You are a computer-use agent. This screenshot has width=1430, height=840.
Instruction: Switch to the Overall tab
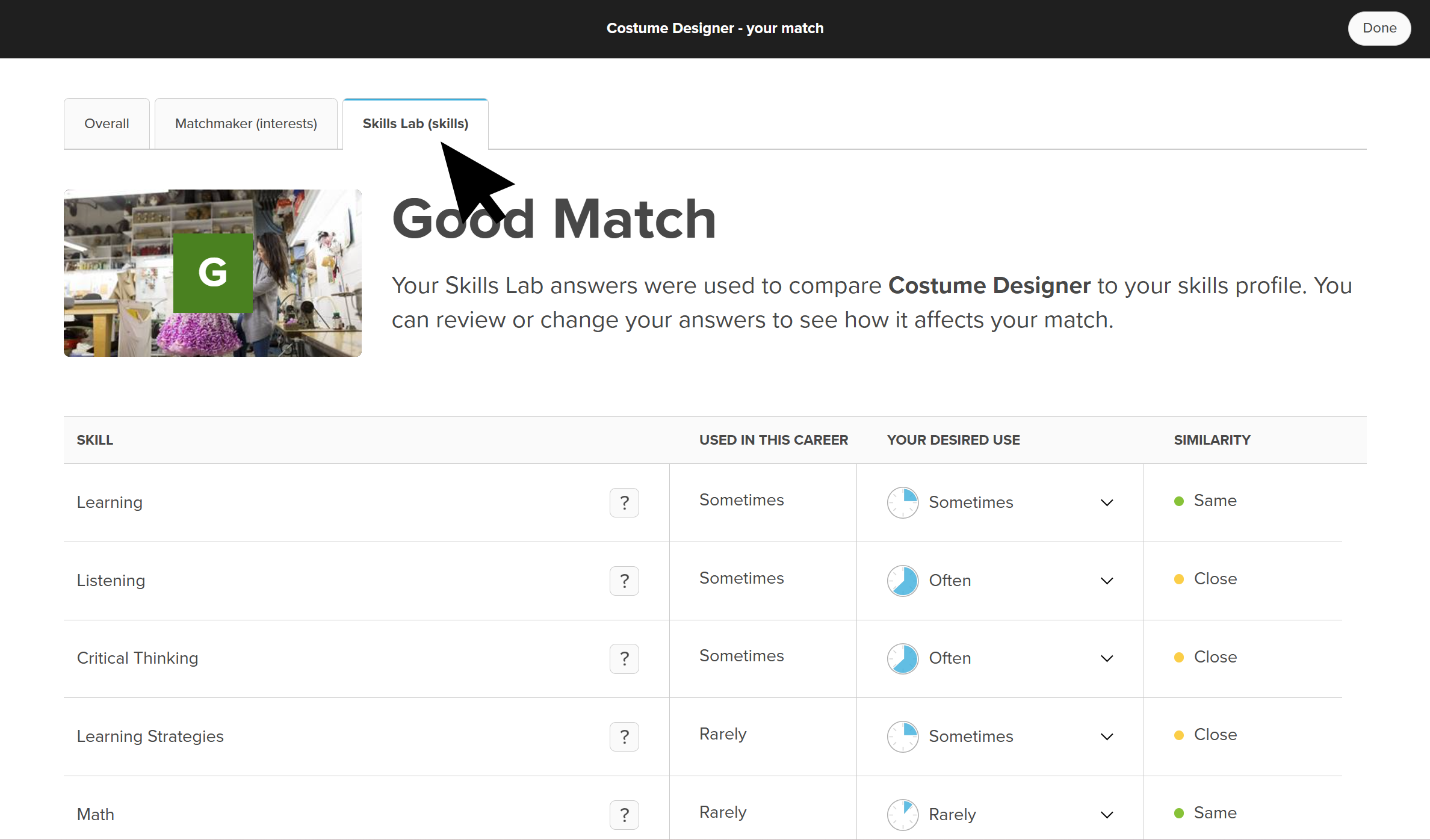107,123
